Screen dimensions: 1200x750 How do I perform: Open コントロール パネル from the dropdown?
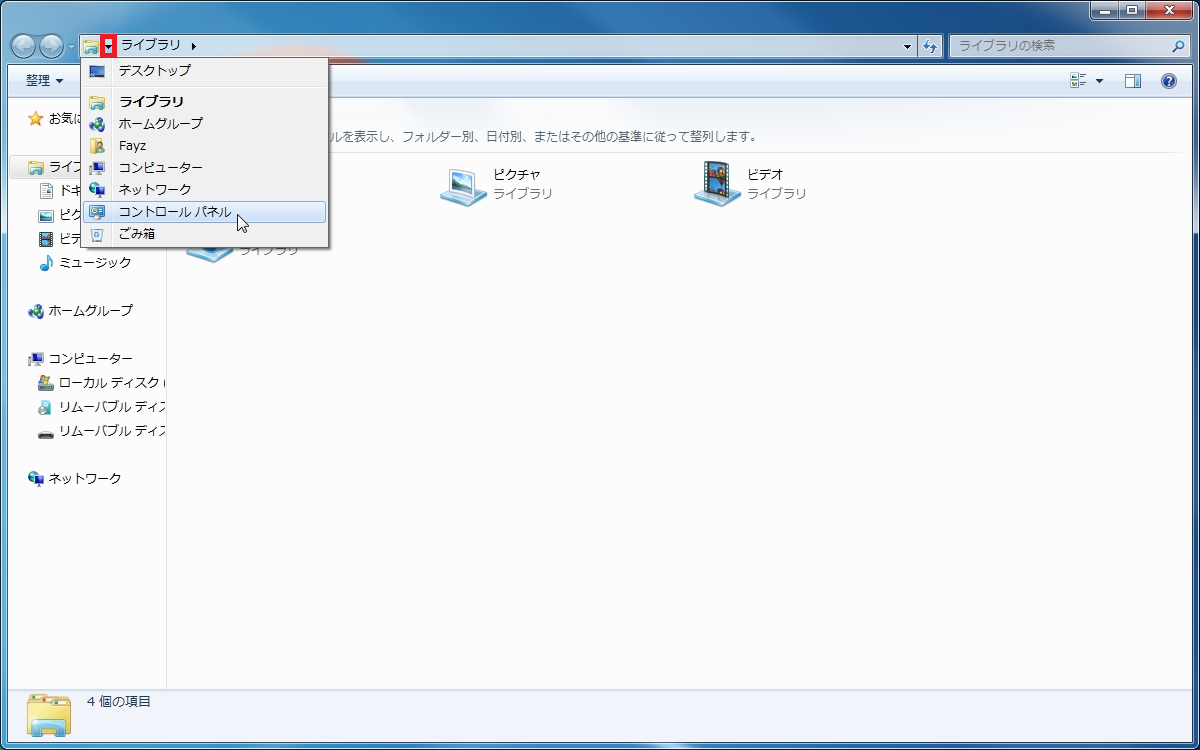(205, 212)
